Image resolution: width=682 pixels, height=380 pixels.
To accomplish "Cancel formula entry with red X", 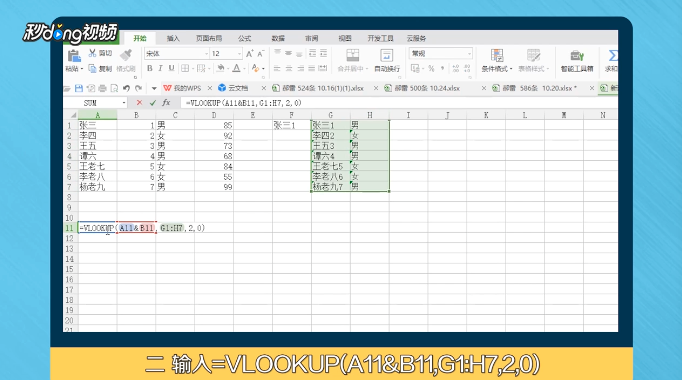I will point(139,103).
